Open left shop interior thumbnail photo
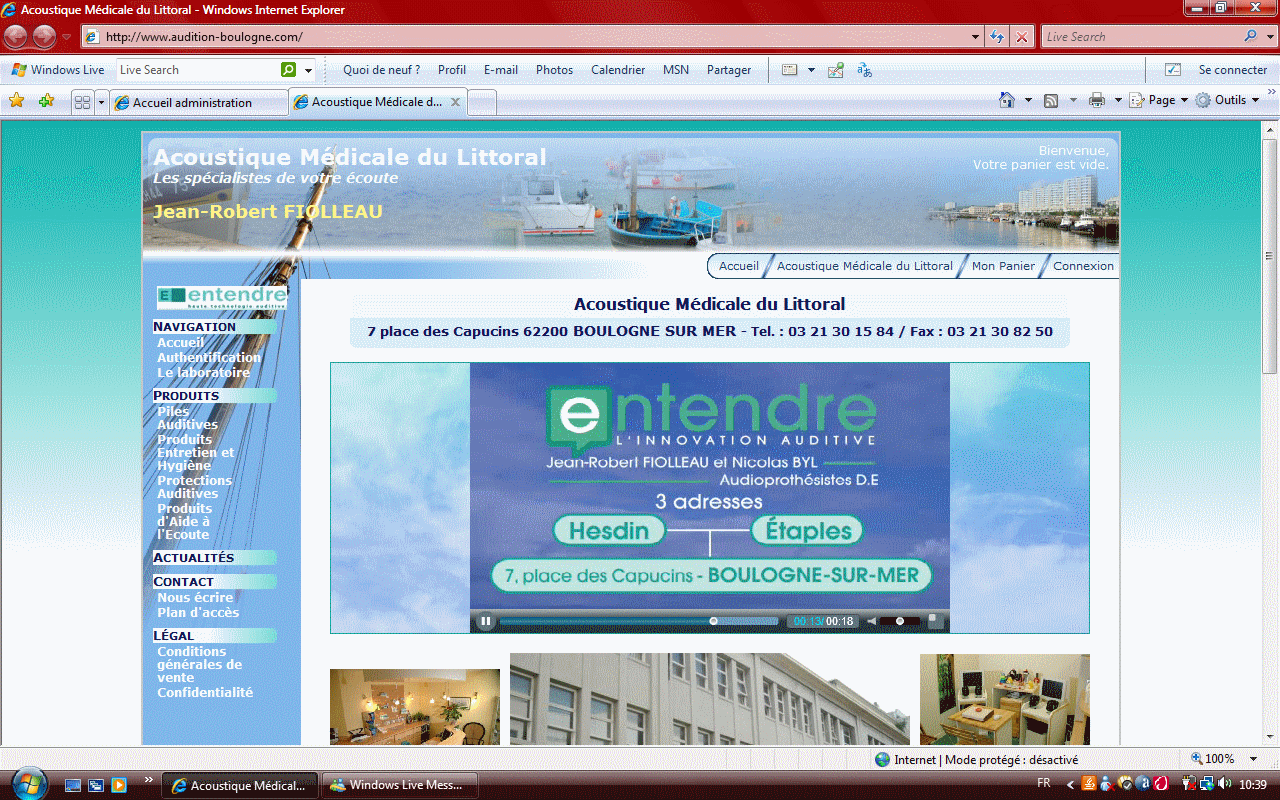 pos(415,707)
